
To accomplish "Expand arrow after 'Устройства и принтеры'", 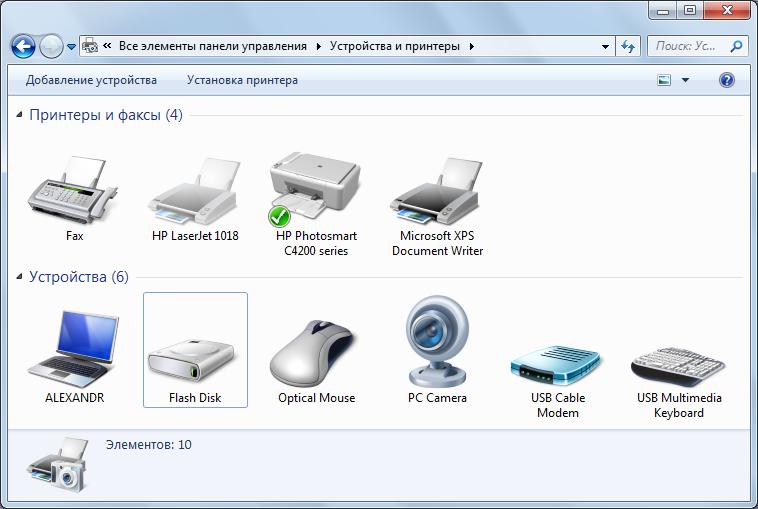I will tap(472, 46).
